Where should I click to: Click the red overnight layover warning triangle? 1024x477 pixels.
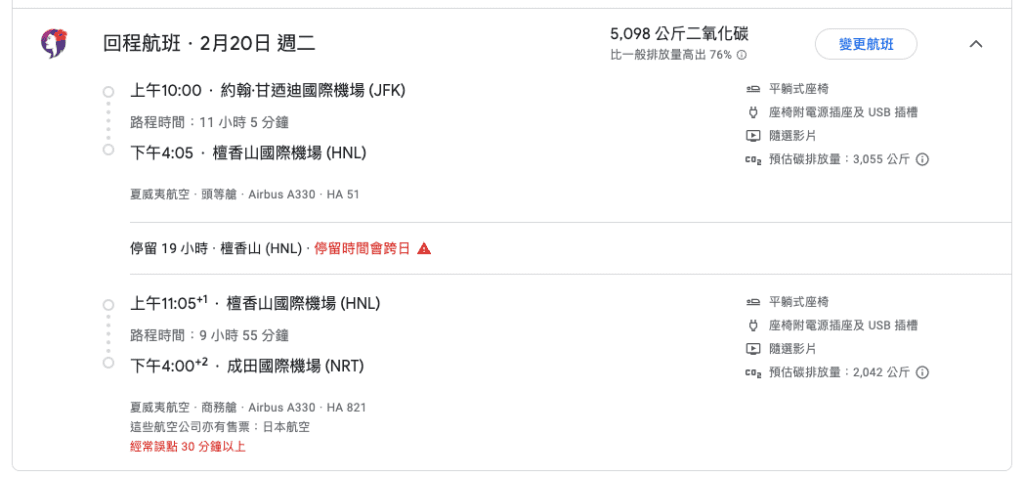click(x=424, y=248)
